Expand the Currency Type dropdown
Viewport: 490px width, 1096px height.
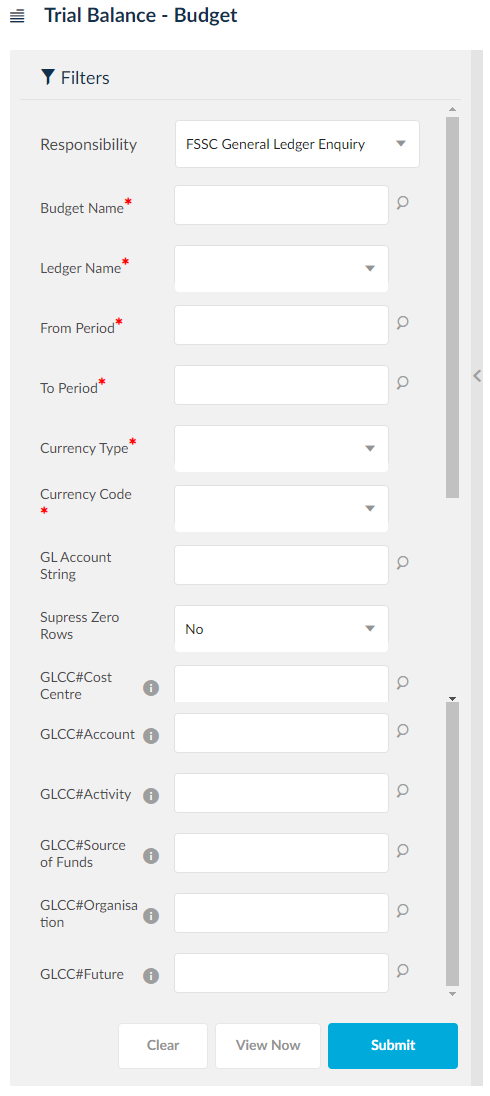coord(281,449)
